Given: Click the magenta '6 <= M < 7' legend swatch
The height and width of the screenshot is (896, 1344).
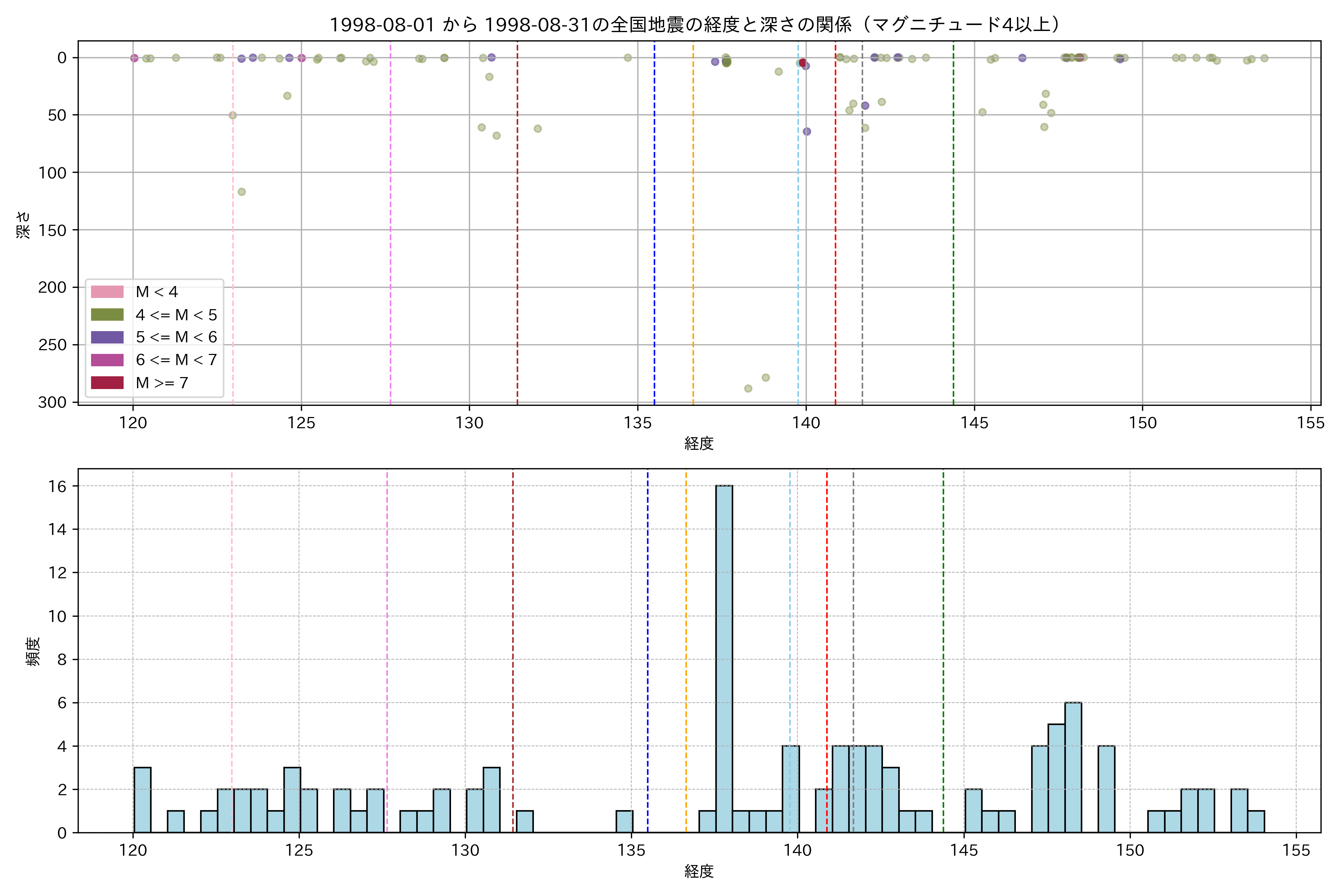Looking at the screenshot, I should (x=107, y=360).
